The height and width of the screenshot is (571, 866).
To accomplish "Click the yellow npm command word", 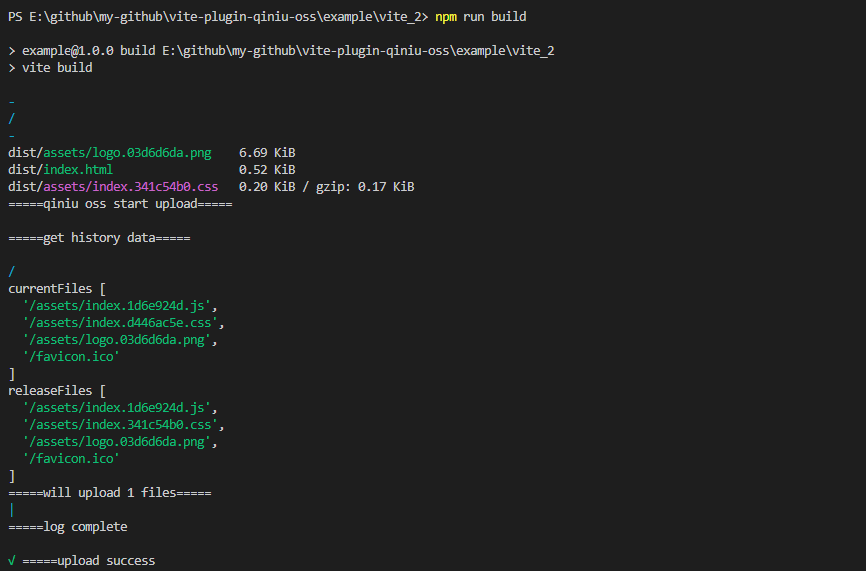I will pos(446,17).
